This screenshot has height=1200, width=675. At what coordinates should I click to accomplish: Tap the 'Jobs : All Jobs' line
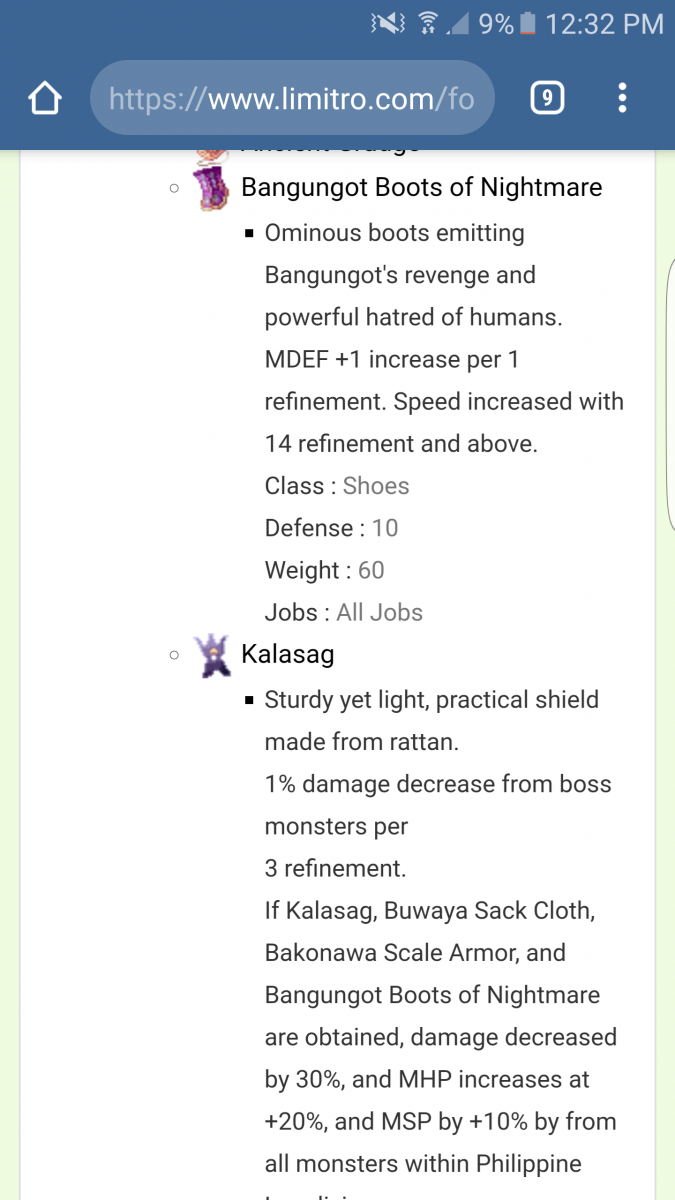click(x=343, y=612)
